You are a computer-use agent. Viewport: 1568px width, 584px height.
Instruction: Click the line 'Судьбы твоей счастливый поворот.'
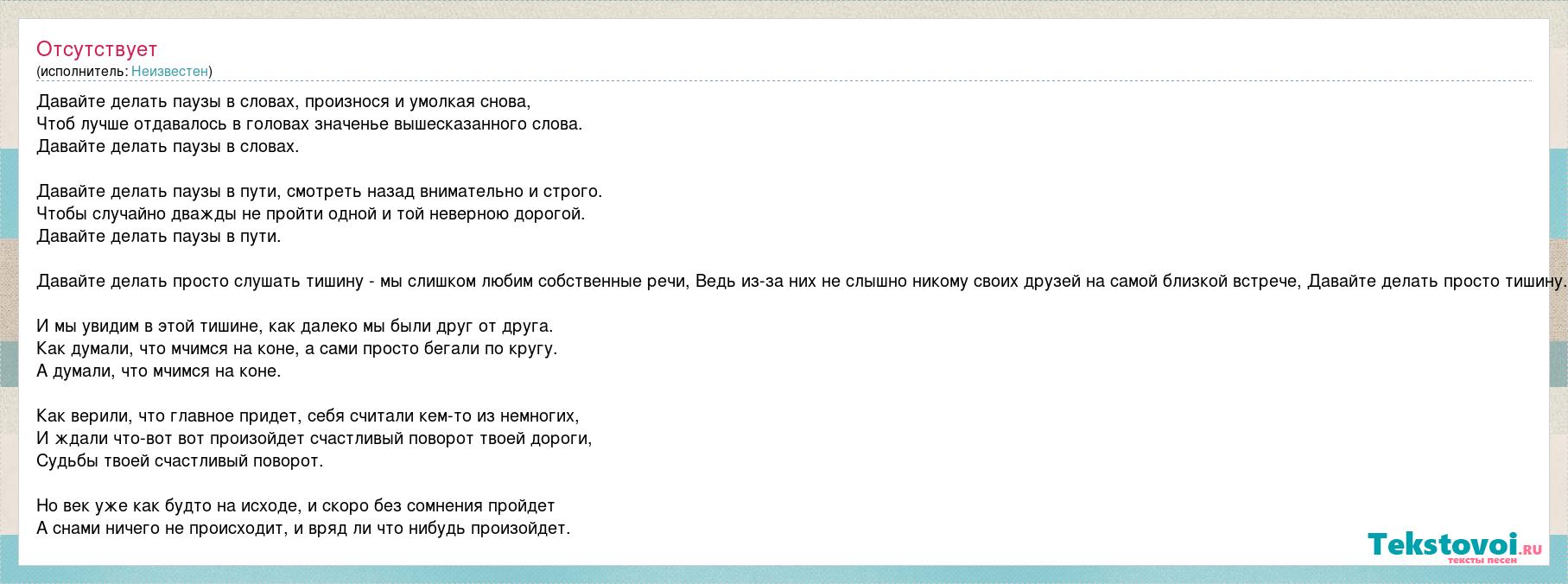(180, 461)
